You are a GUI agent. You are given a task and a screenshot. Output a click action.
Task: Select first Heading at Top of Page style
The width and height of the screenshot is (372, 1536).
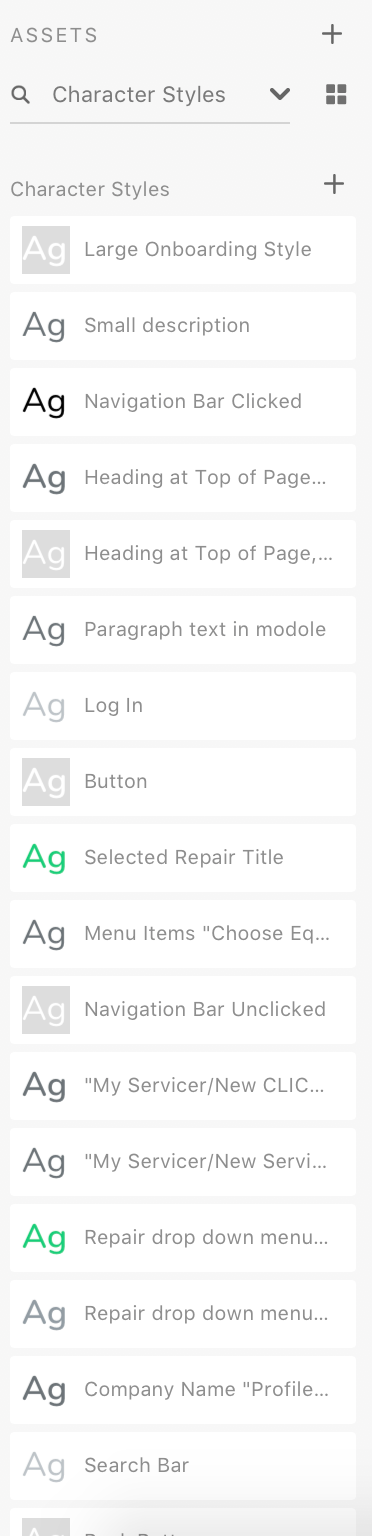[183, 478]
